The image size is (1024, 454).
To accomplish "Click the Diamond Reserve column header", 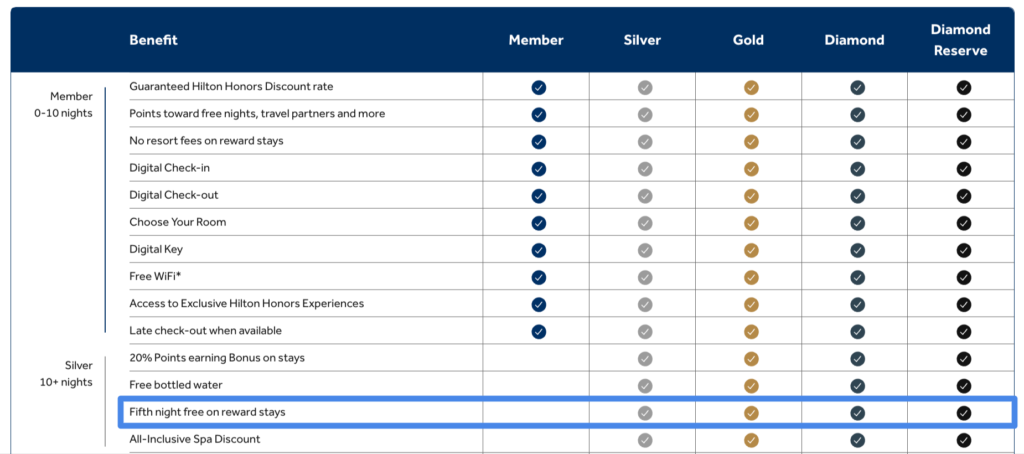I will tap(961, 40).
